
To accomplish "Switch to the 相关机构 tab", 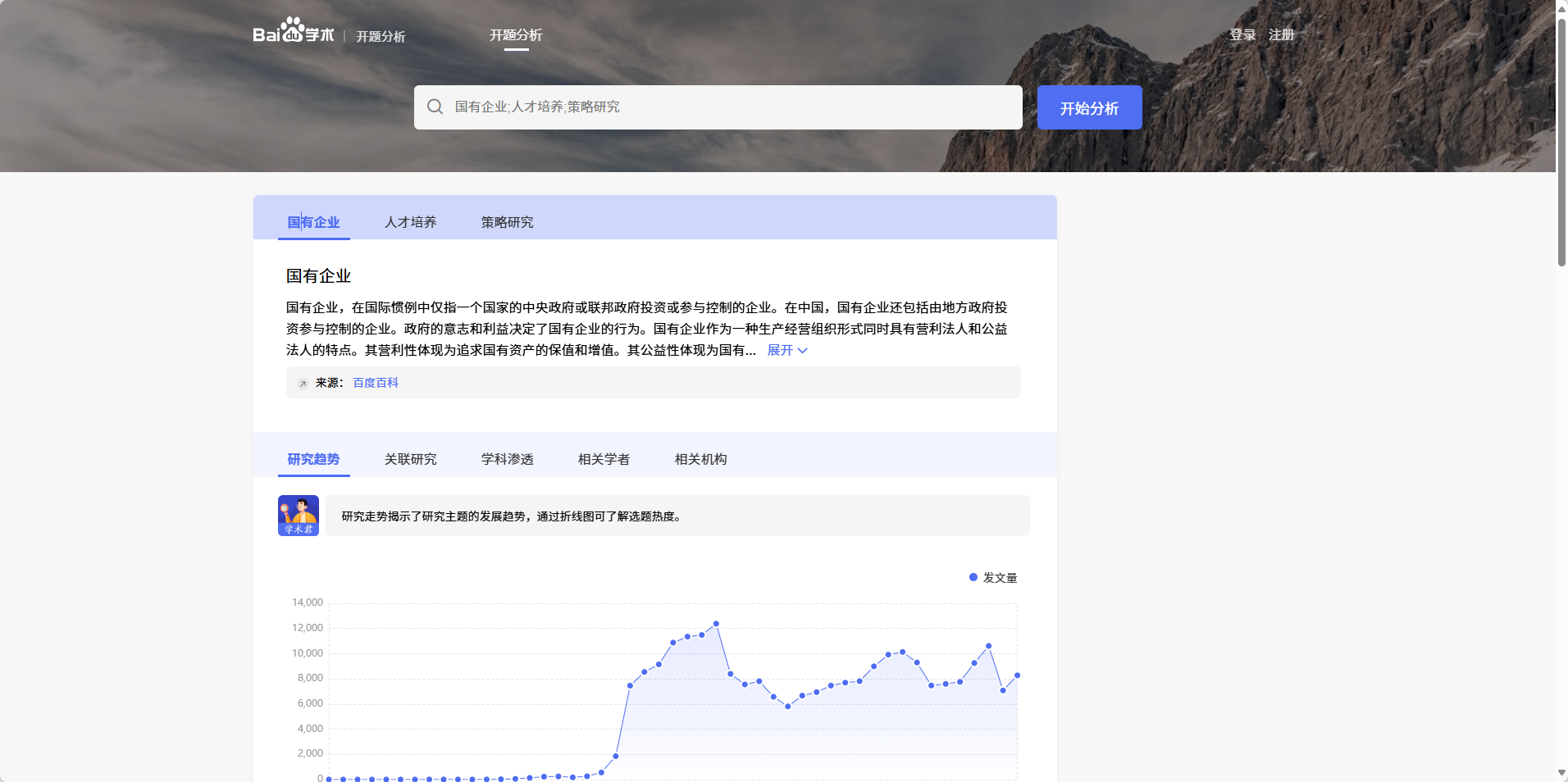I will coord(701,459).
